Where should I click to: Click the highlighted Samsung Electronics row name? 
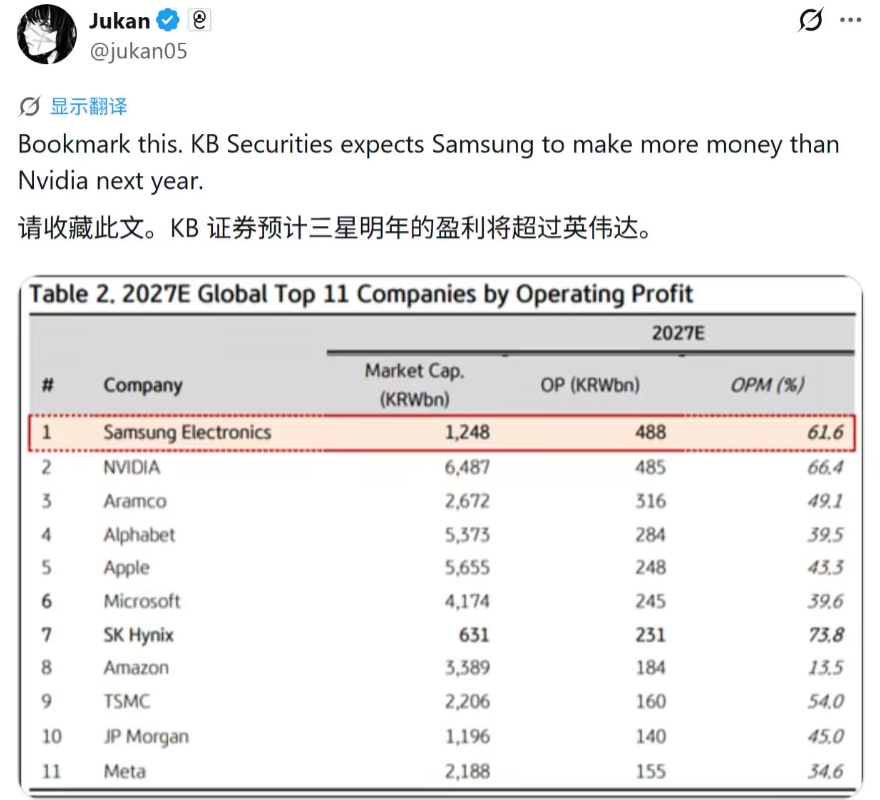(187, 433)
